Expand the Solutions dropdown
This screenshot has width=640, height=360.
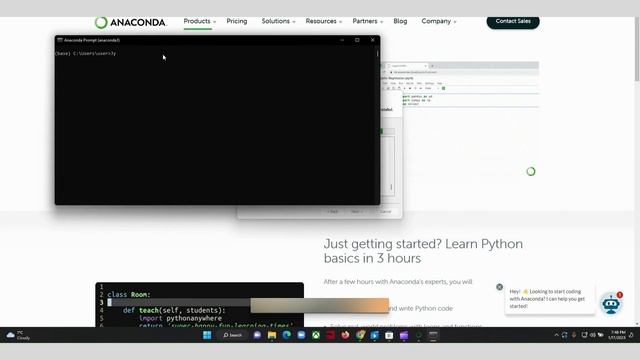coord(278,21)
